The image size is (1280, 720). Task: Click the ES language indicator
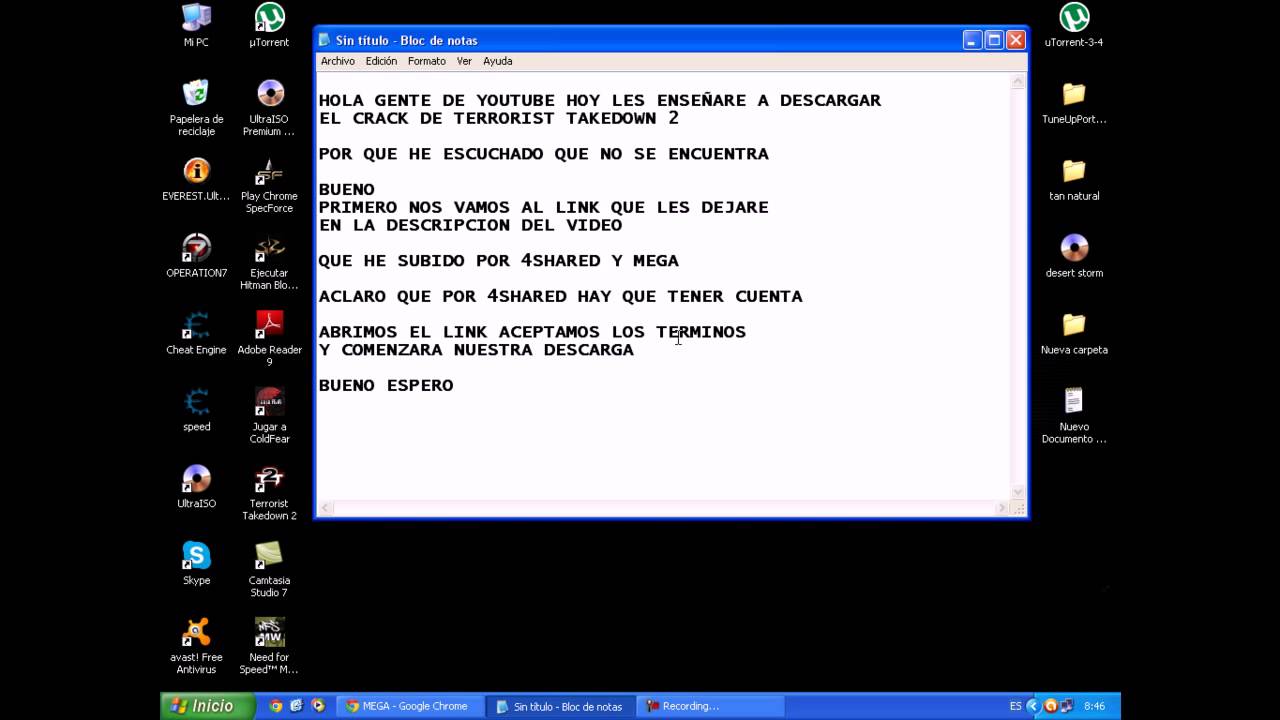(x=1016, y=706)
